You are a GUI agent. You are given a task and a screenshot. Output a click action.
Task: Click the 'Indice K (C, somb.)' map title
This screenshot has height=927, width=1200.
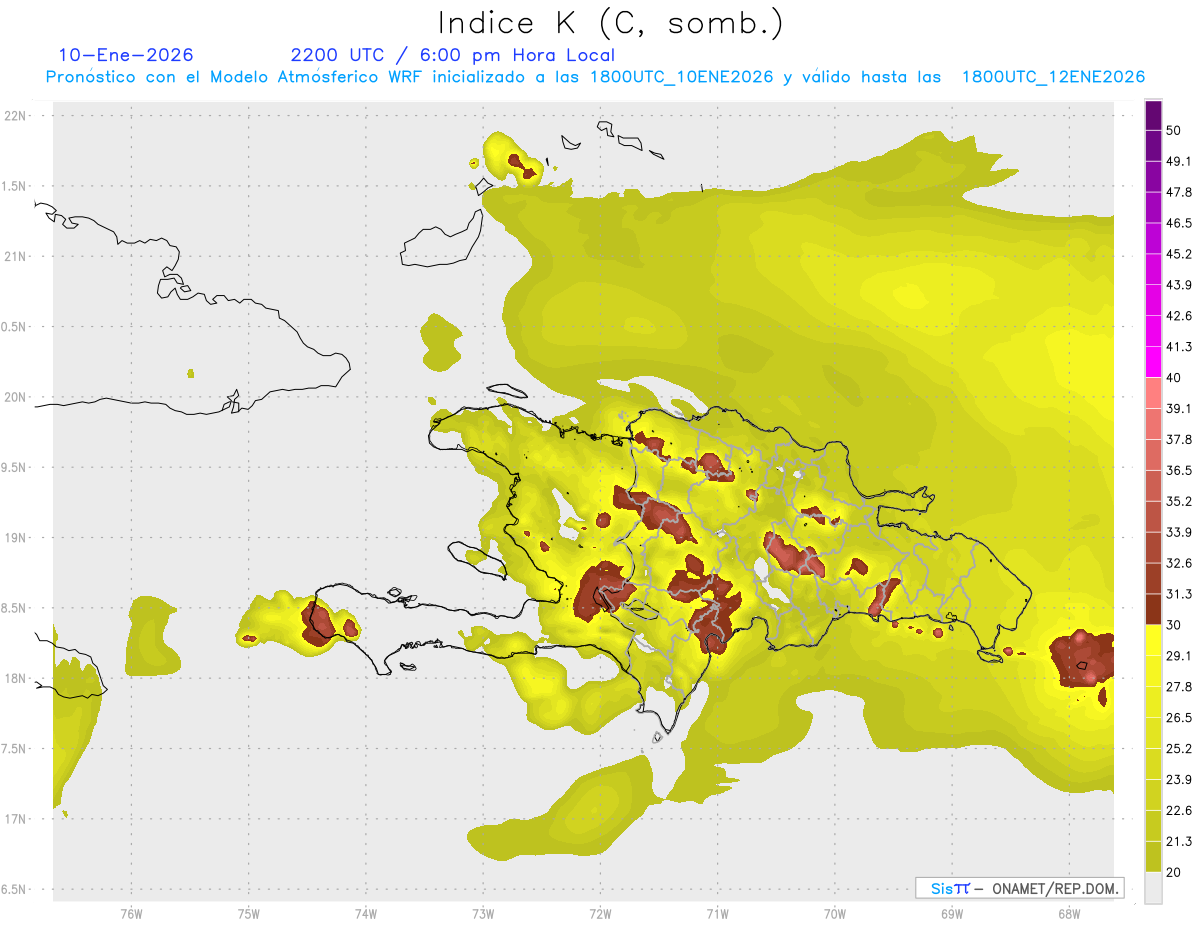click(611, 23)
